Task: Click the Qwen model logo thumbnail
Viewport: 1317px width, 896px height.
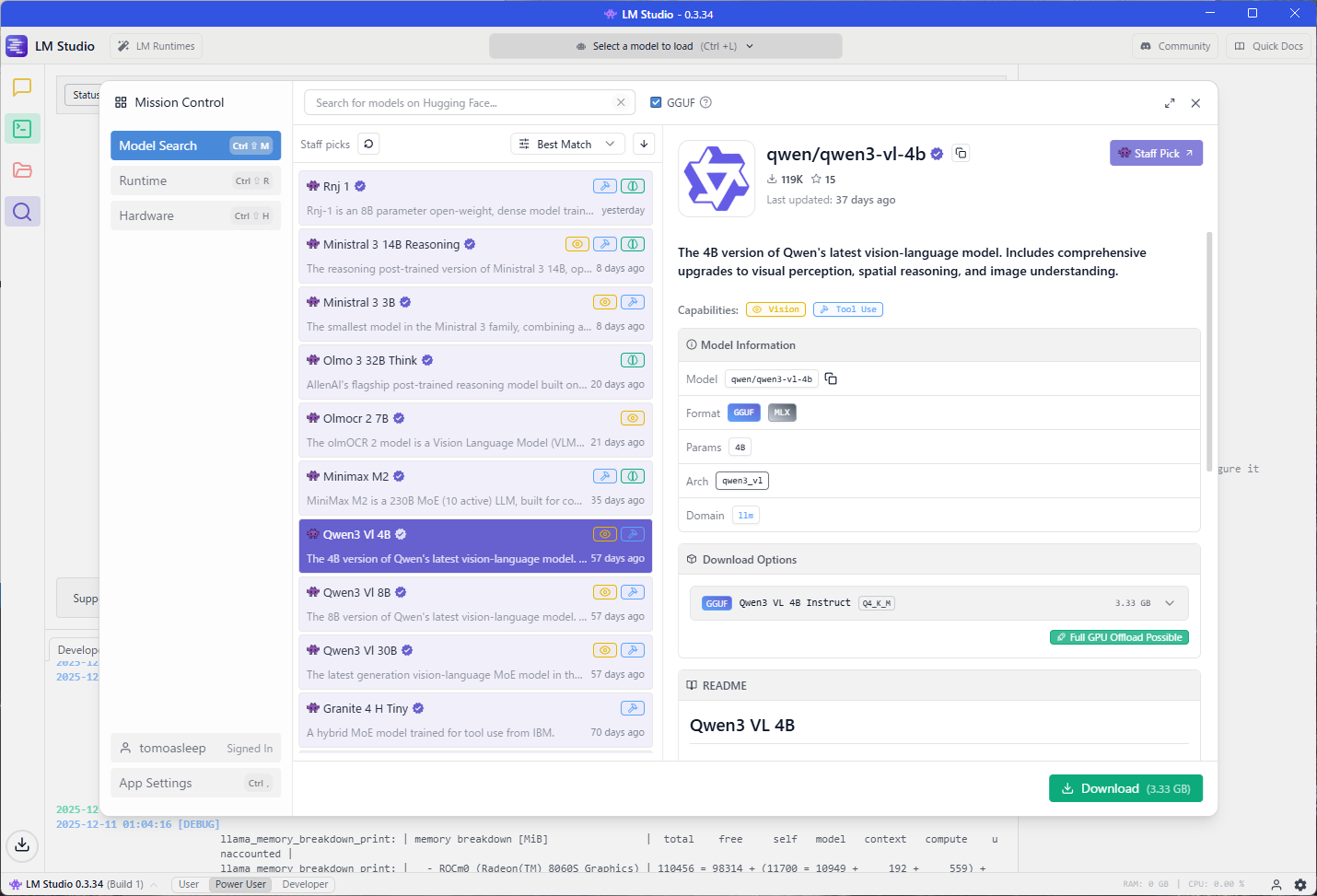Action: [717, 179]
